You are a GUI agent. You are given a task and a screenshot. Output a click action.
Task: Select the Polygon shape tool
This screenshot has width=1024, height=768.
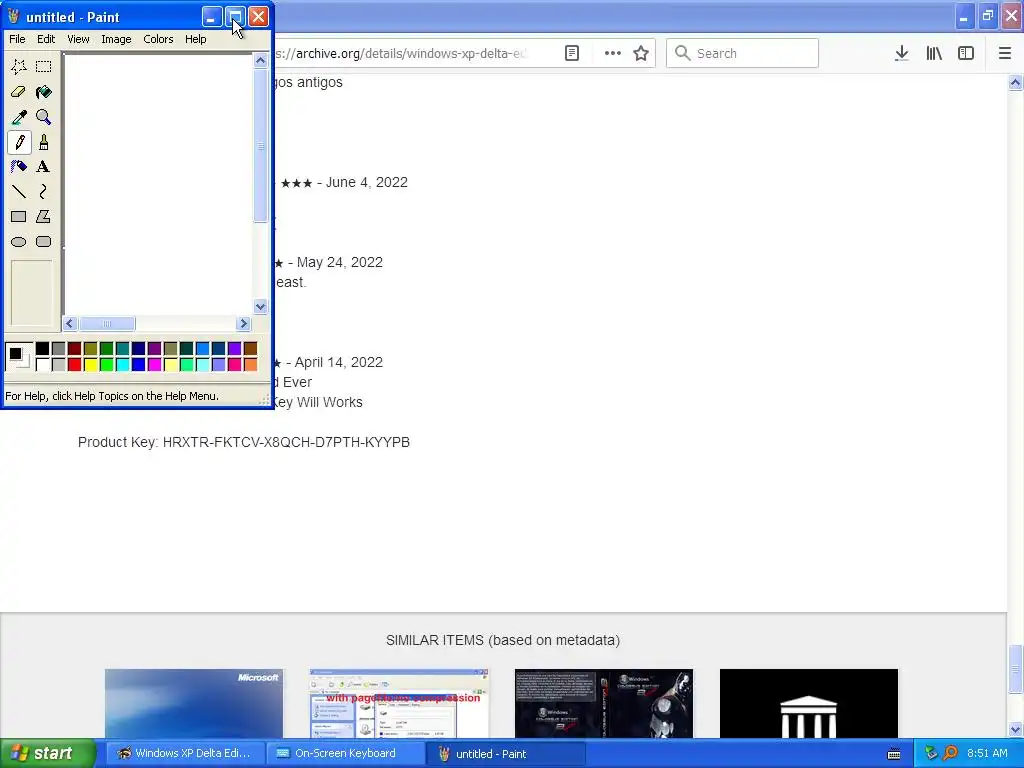44,216
